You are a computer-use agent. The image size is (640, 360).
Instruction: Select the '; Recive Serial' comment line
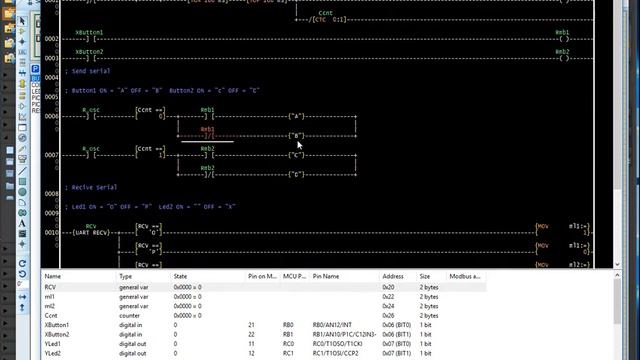click(91, 187)
